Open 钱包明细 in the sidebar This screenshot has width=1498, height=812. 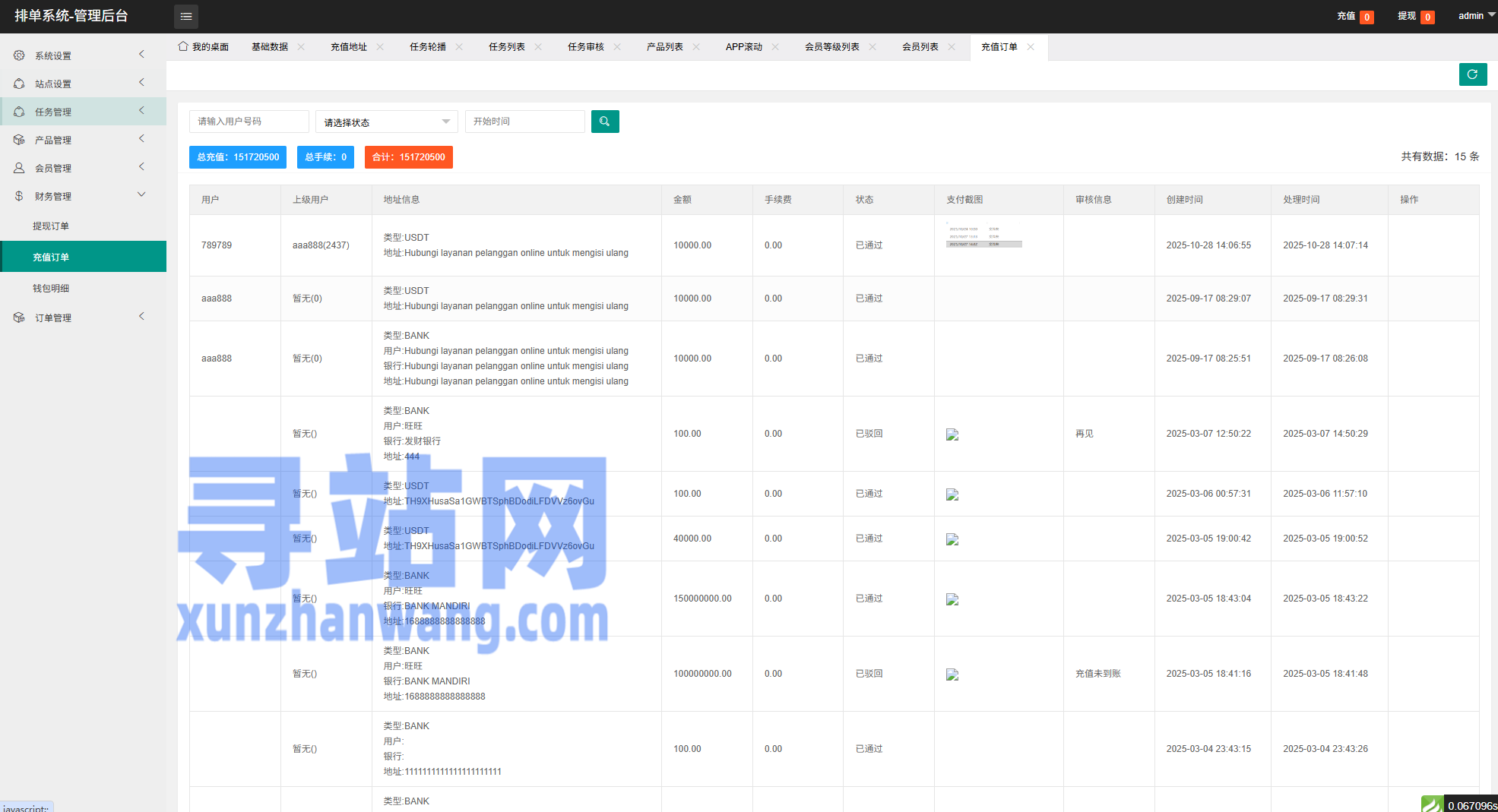51,289
